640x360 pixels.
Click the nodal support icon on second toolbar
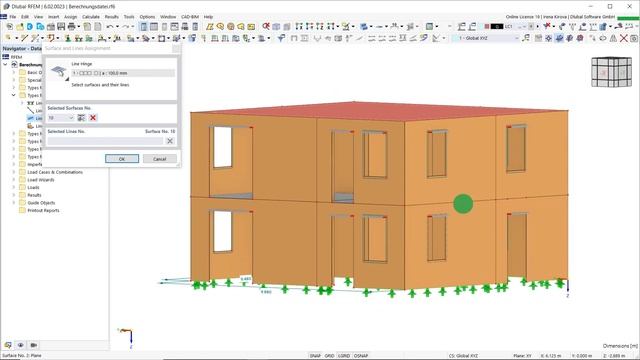click(x=68, y=38)
